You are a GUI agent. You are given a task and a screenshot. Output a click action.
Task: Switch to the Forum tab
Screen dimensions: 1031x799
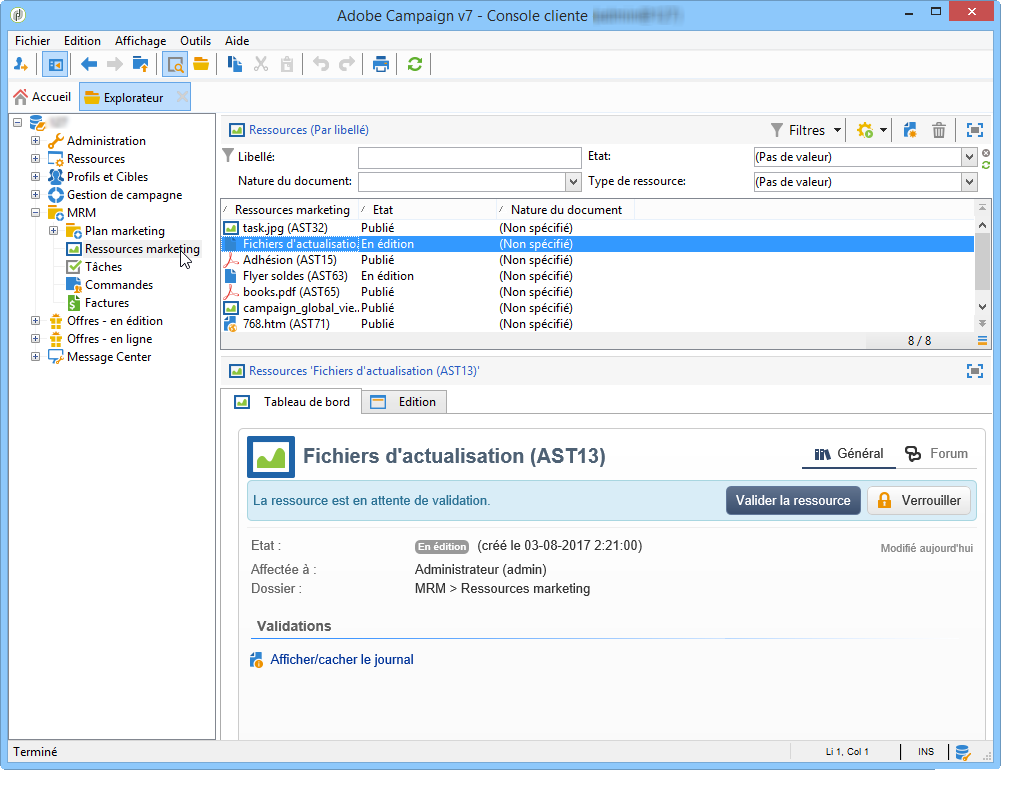[x=937, y=454]
